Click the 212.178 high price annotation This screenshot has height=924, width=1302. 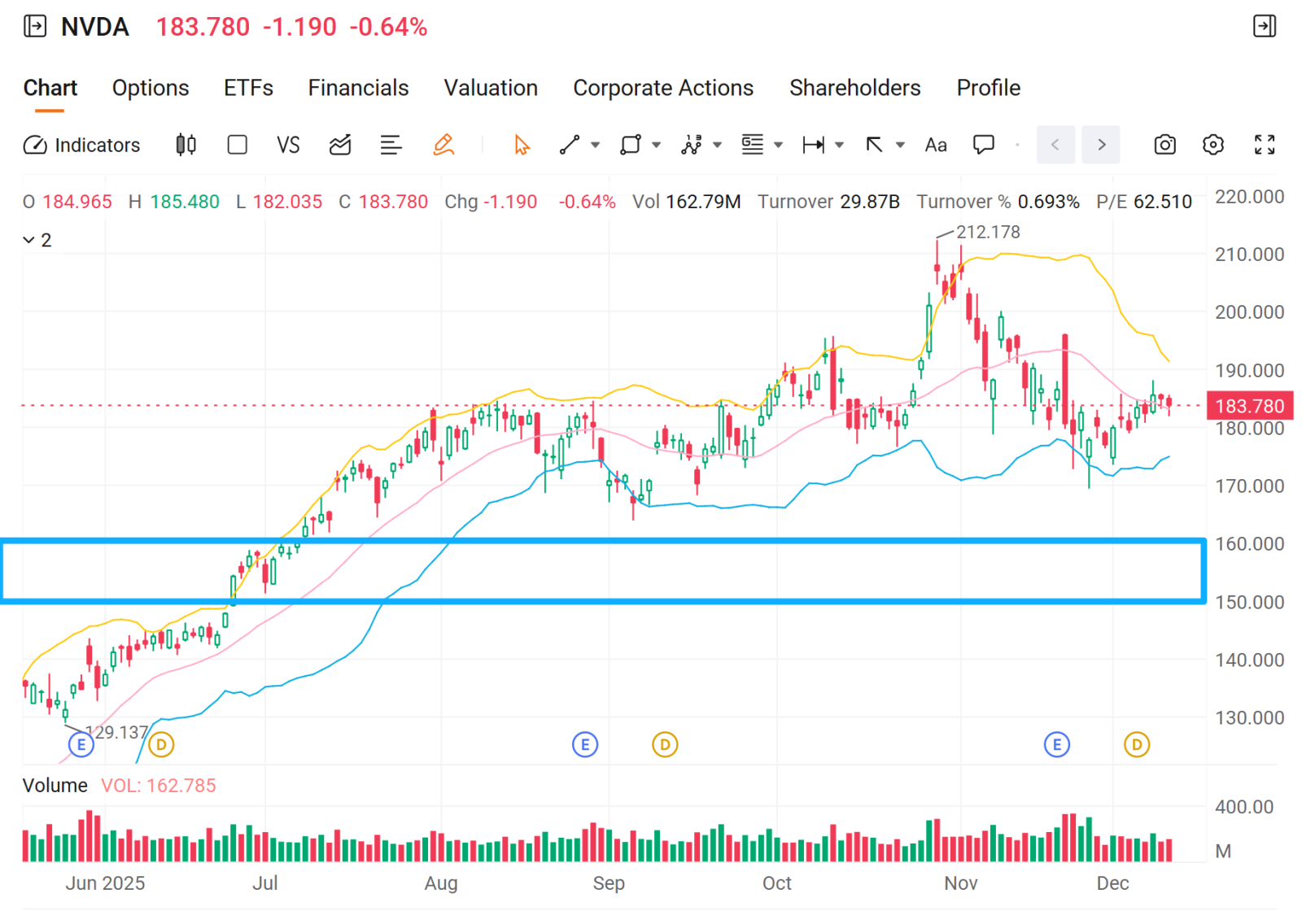pyautogui.click(x=988, y=232)
